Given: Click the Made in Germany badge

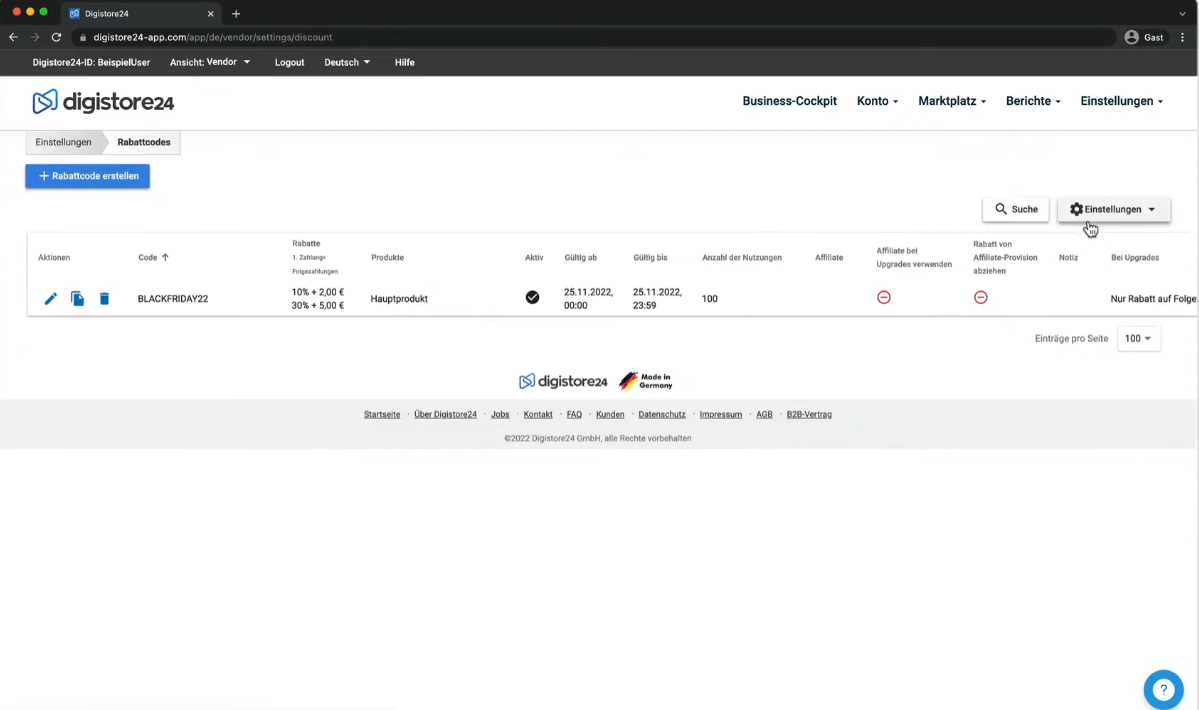Looking at the screenshot, I should point(645,381).
